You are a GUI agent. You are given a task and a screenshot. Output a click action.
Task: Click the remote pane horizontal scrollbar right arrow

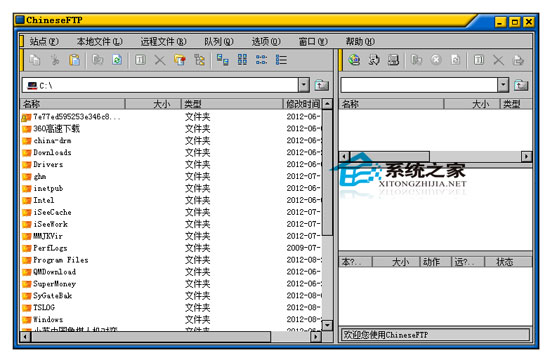point(526,156)
